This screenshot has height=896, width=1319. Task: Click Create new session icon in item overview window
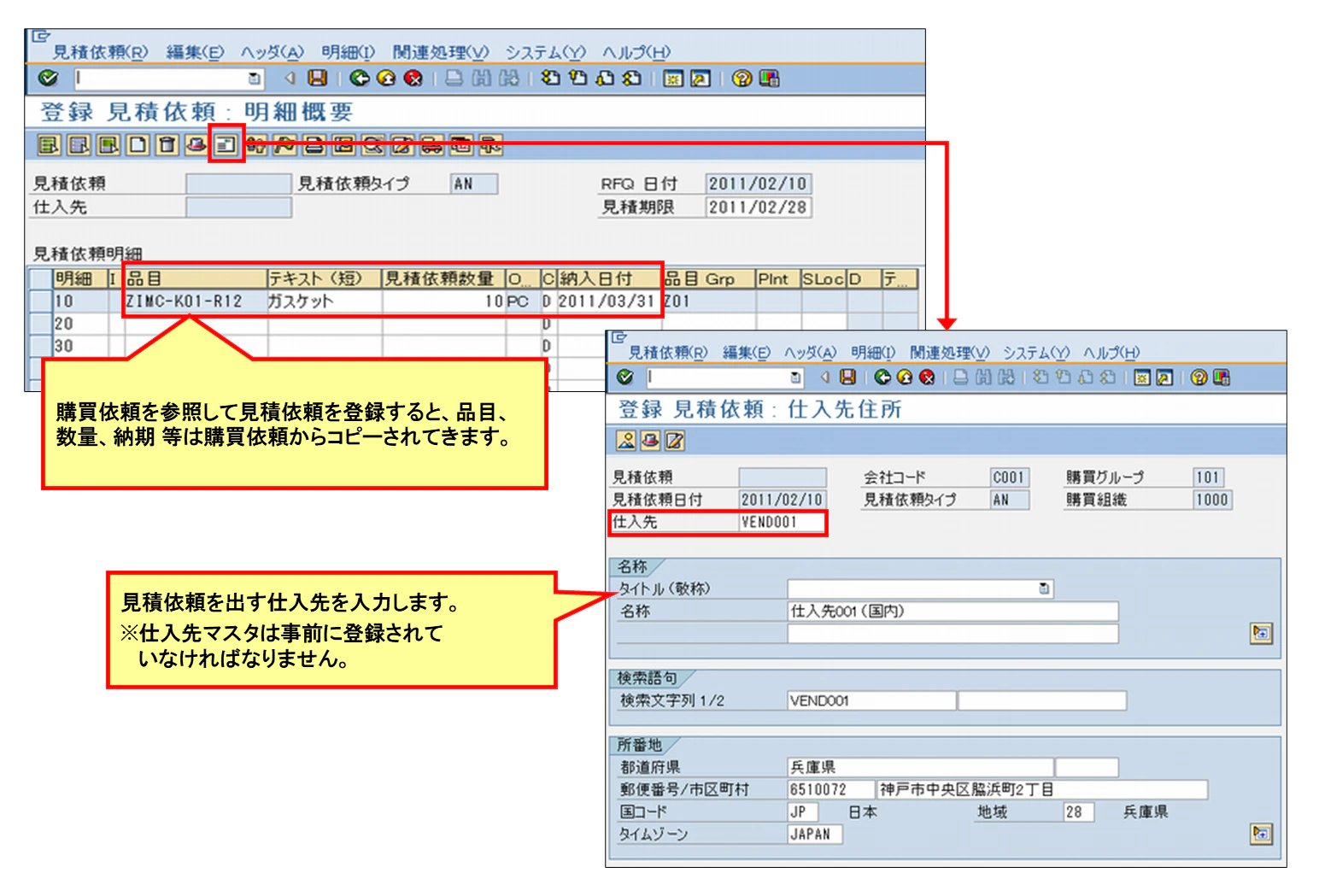click(674, 79)
